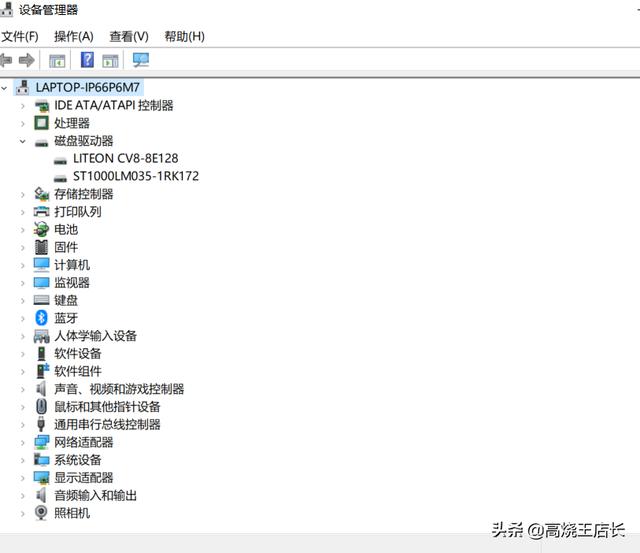
Task: Click the 处理器 processor chip icon
Action: click(x=41, y=123)
